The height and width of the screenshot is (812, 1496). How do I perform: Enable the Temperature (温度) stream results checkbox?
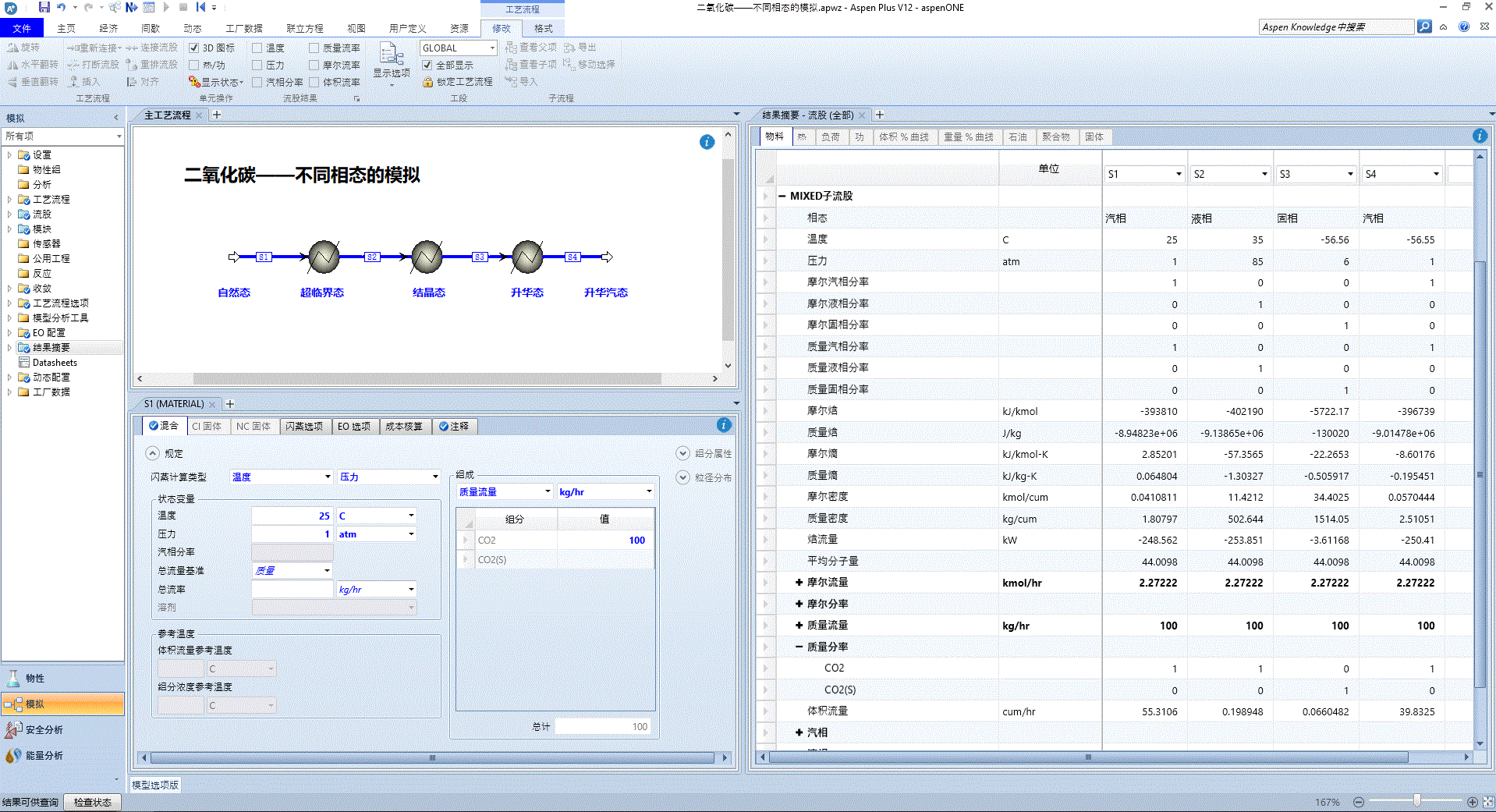[257, 48]
